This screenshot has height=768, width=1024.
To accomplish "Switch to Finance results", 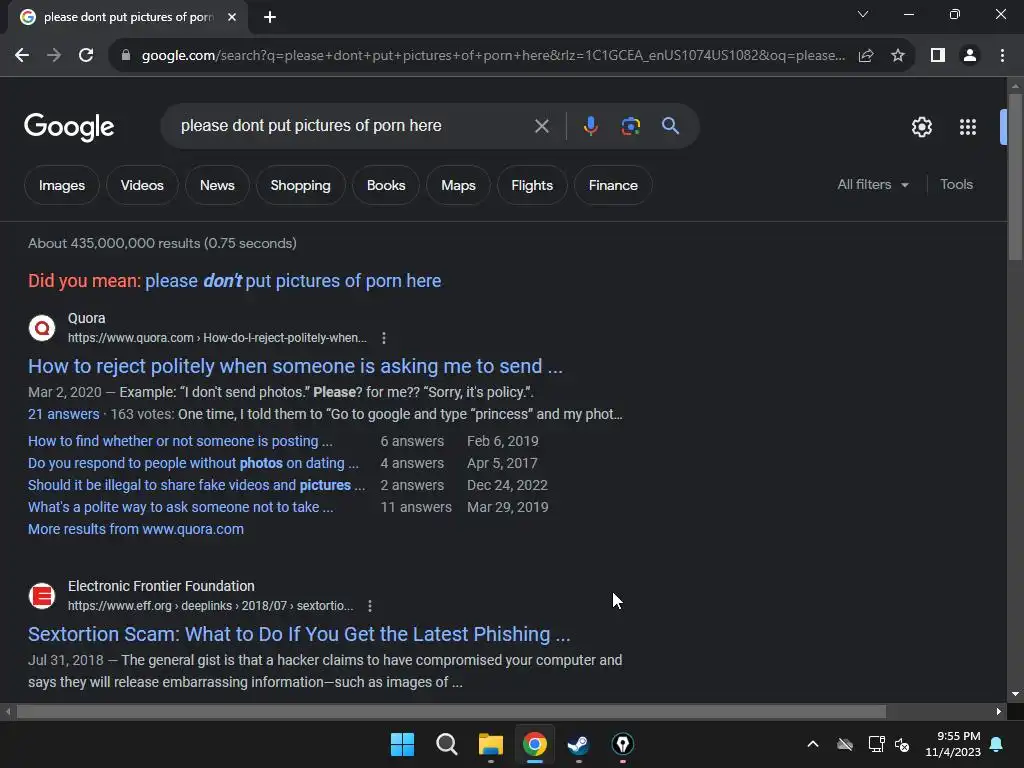I will click(613, 185).
